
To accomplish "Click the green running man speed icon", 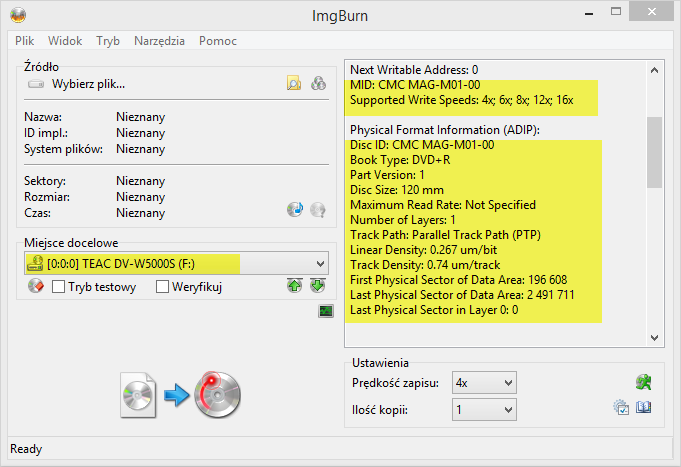I will coord(643,382).
